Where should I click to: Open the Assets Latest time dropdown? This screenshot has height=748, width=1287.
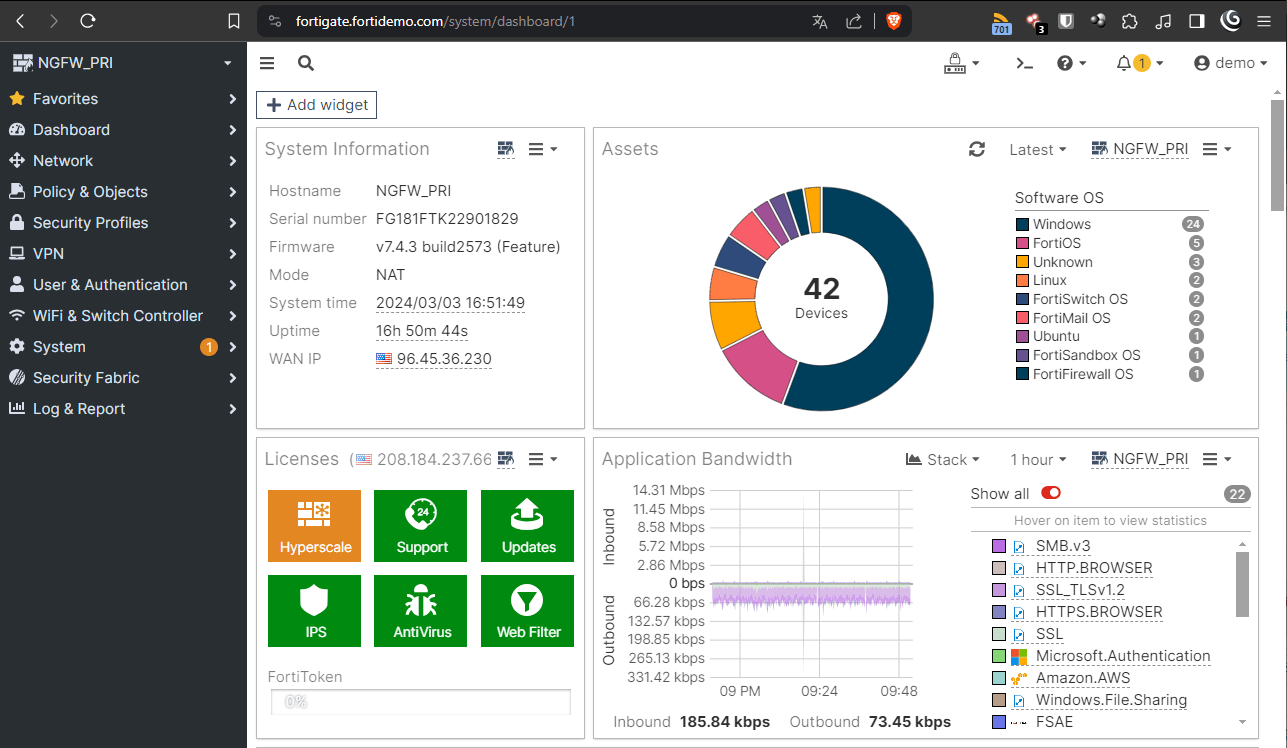click(x=1038, y=150)
